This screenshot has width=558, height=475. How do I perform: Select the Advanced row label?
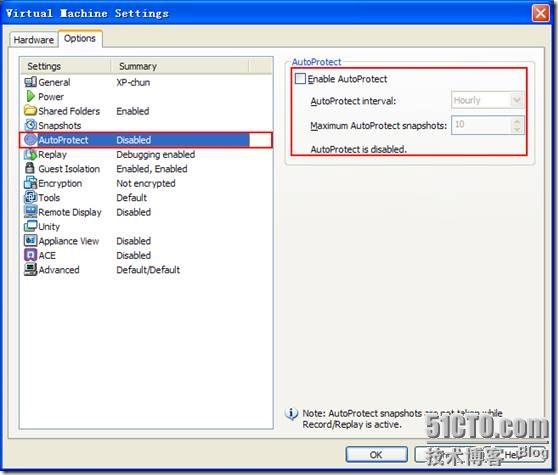coord(59,270)
